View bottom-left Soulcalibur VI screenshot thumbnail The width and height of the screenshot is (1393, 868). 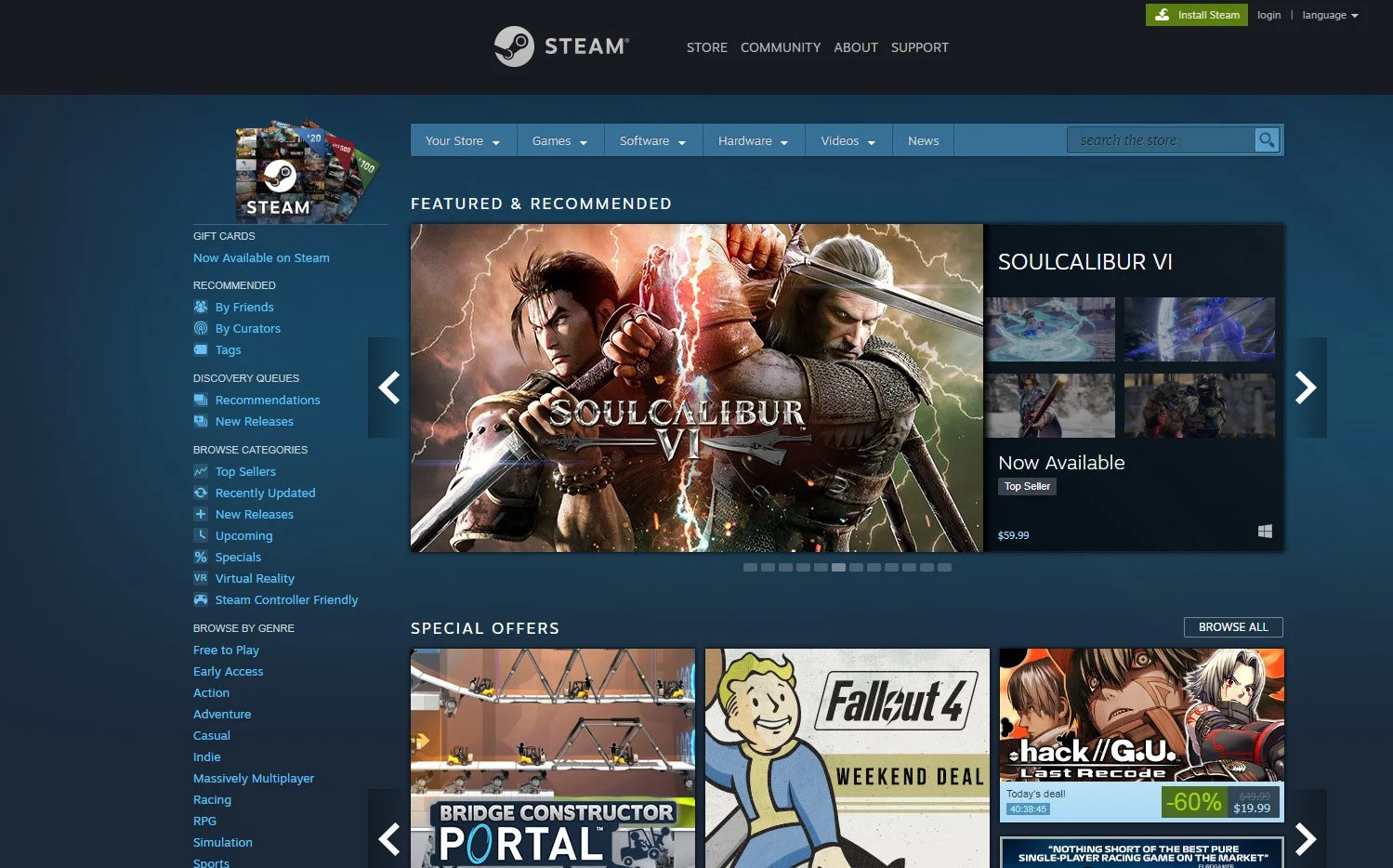point(1050,405)
